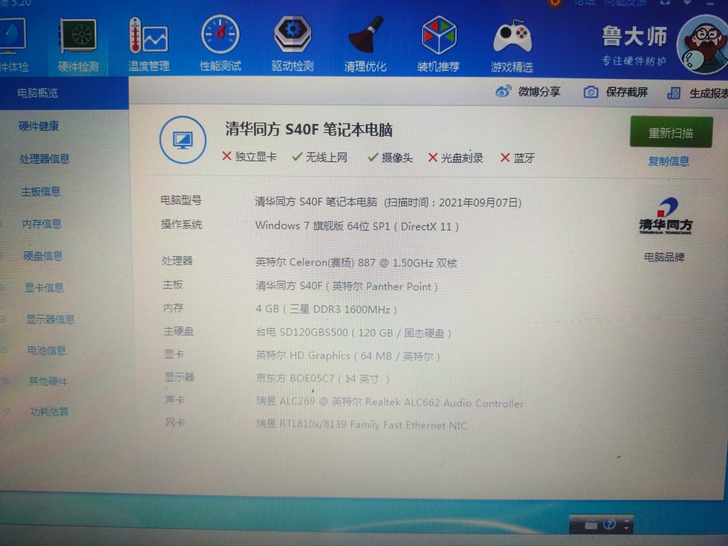
Task: Click RTL810x/8139 network card value
Action: [x=362, y=424]
